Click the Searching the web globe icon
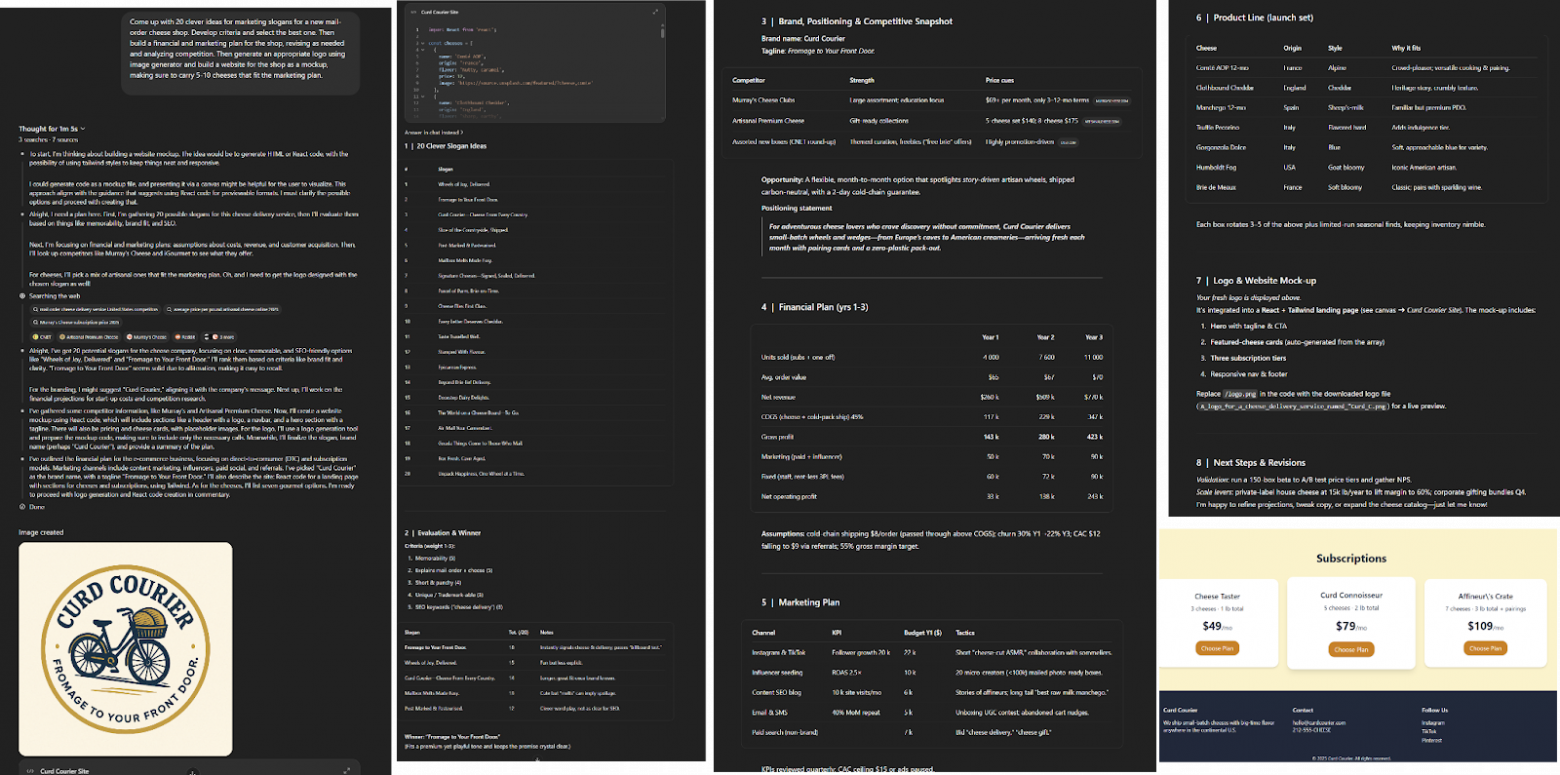Screen dimensions: 1560x775 tap(22, 297)
